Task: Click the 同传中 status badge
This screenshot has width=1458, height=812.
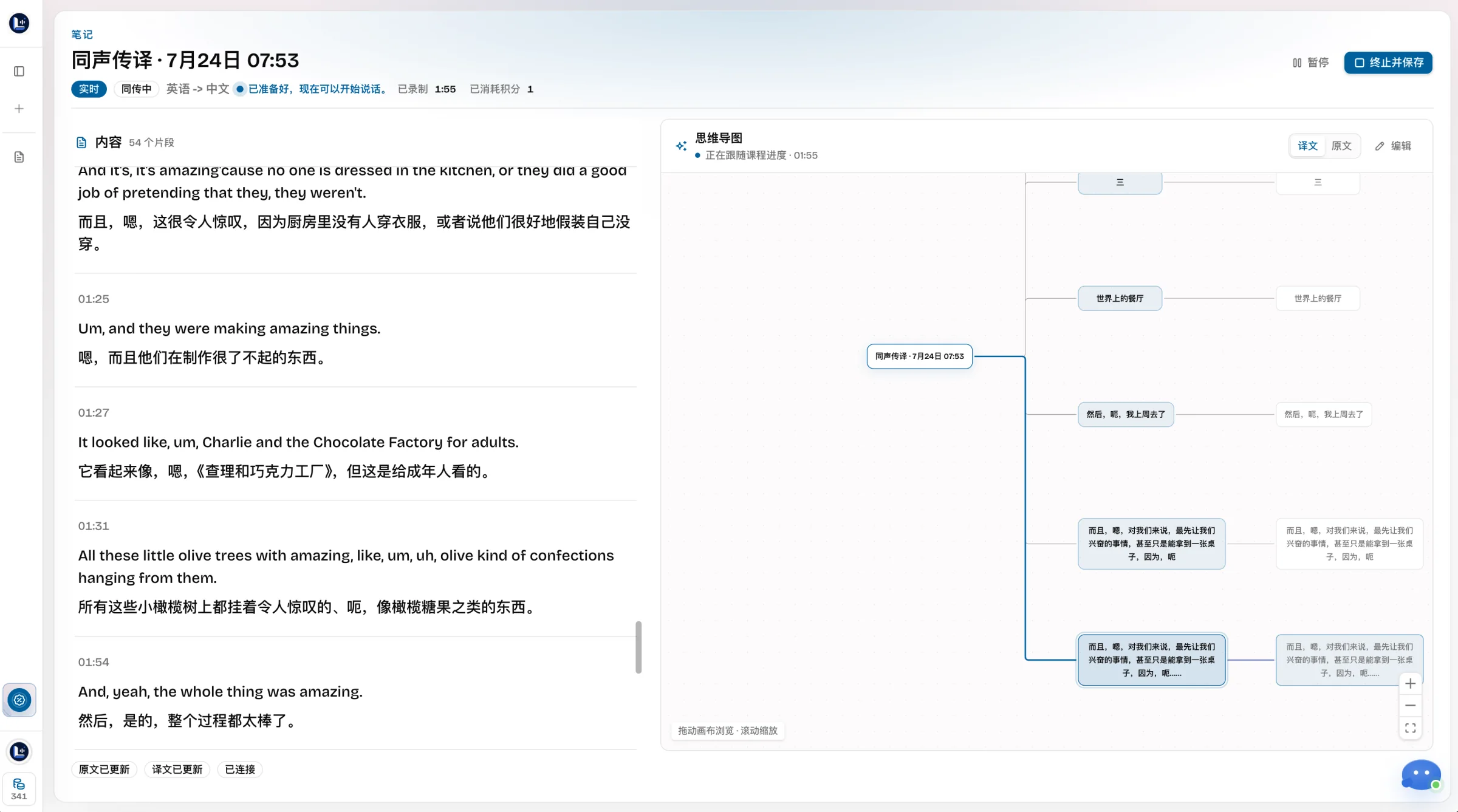Action: point(136,89)
